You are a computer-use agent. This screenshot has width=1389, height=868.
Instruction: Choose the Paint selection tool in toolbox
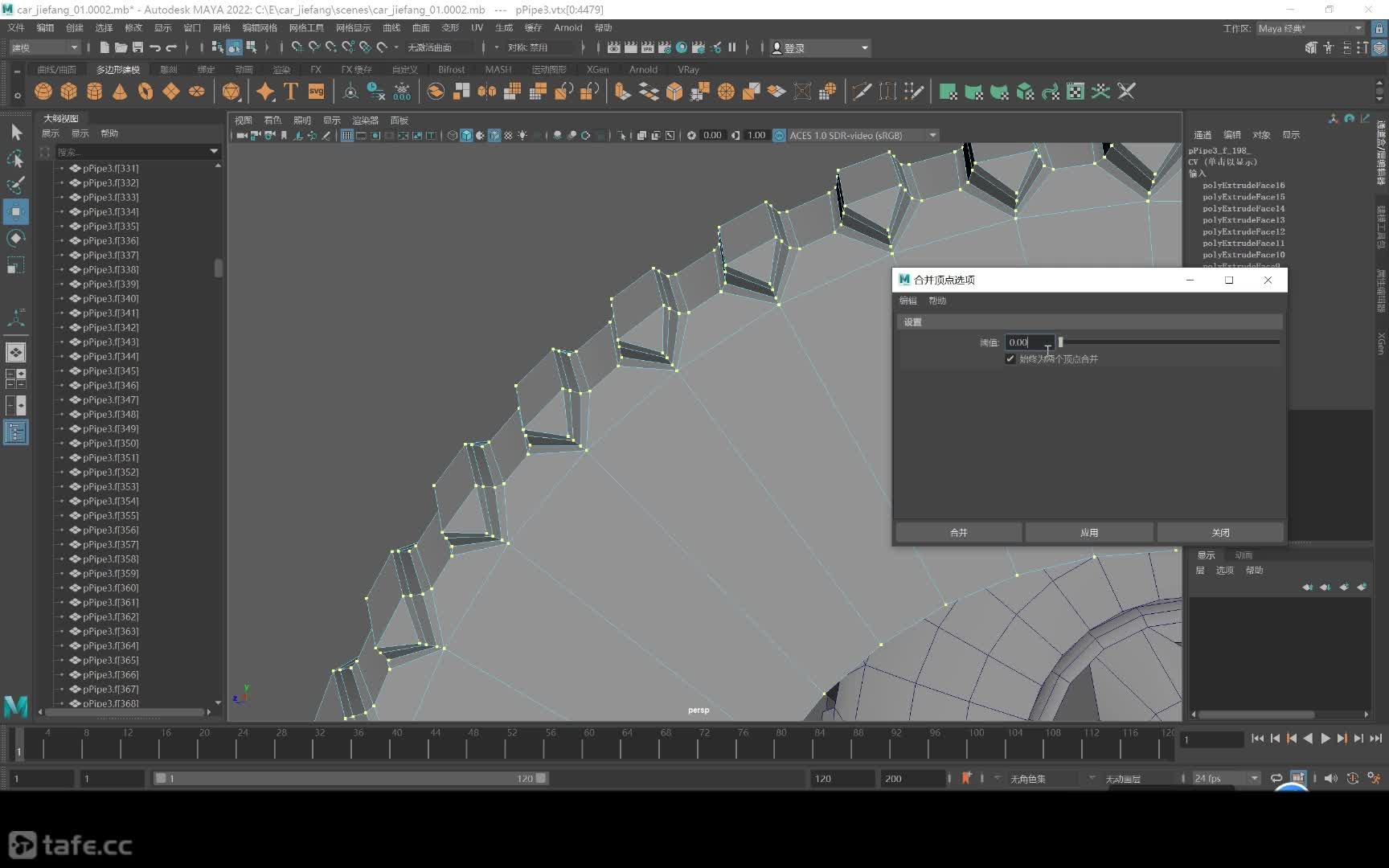(16, 185)
